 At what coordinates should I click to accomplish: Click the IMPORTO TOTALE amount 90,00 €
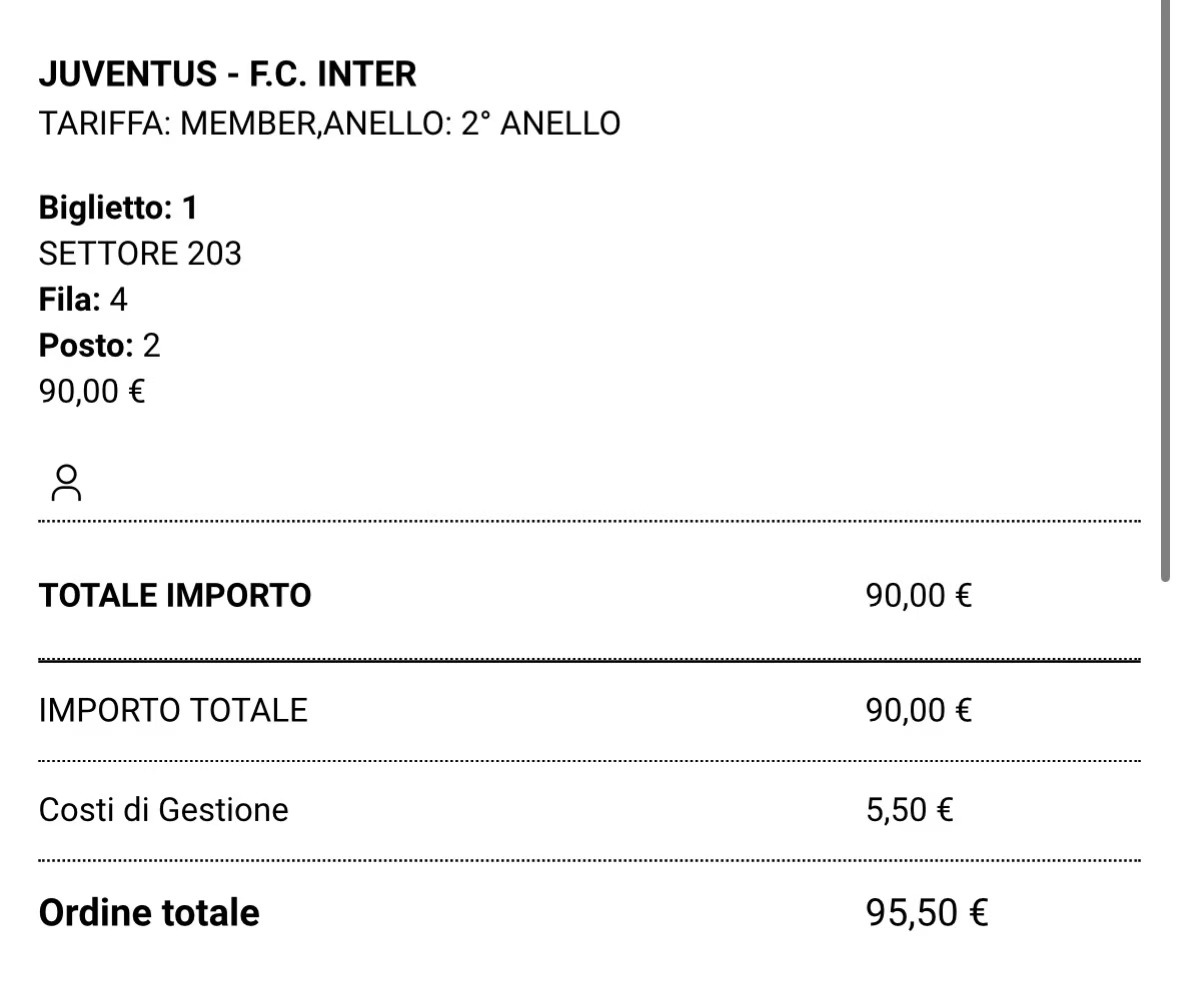coord(919,711)
